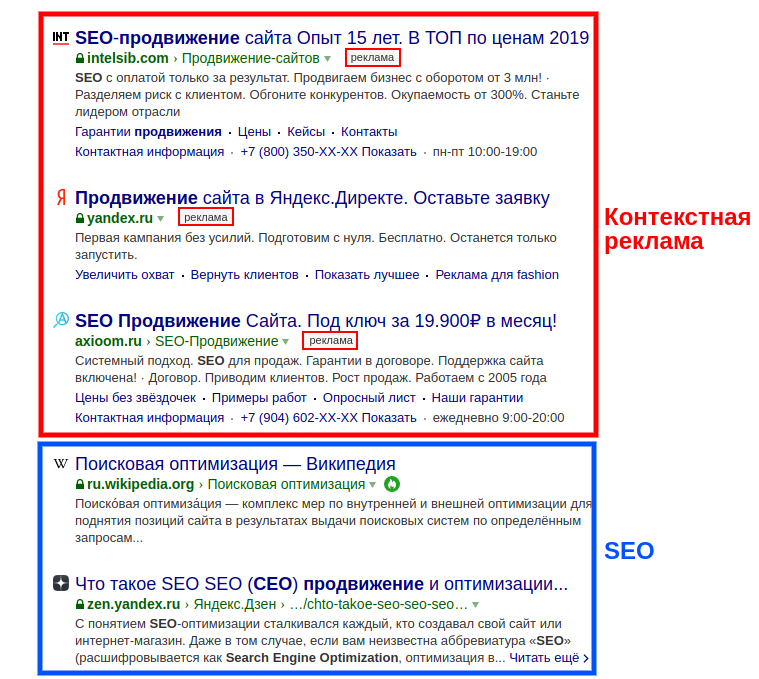Click реклама badge on intelsib ad
This screenshot has width=759, height=679.
[372, 58]
